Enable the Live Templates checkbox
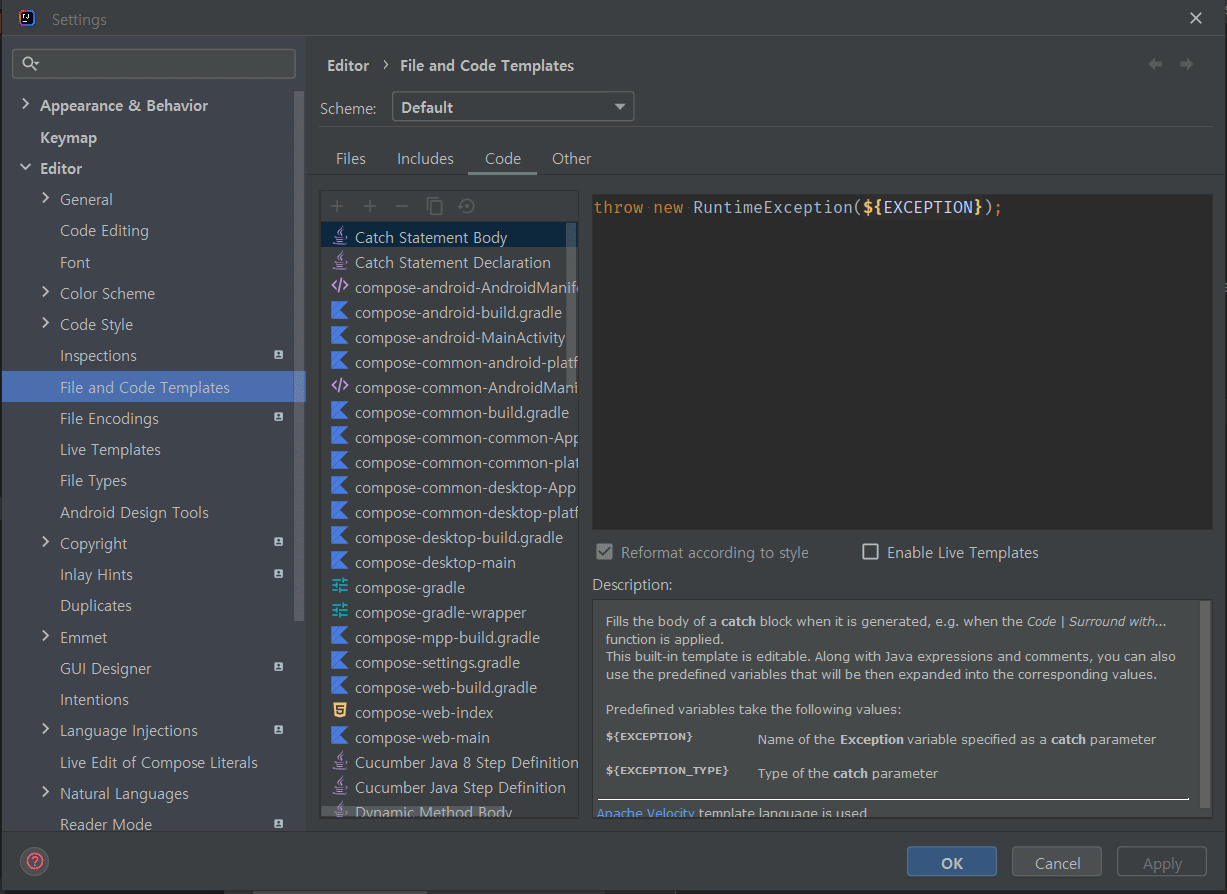Viewport: 1227px width, 894px height. (870, 552)
